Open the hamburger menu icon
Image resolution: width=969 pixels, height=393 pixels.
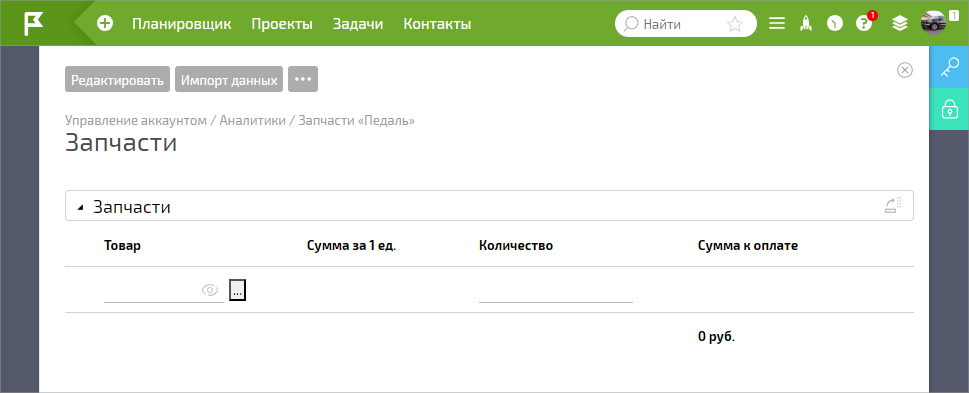click(x=777, y=23)
